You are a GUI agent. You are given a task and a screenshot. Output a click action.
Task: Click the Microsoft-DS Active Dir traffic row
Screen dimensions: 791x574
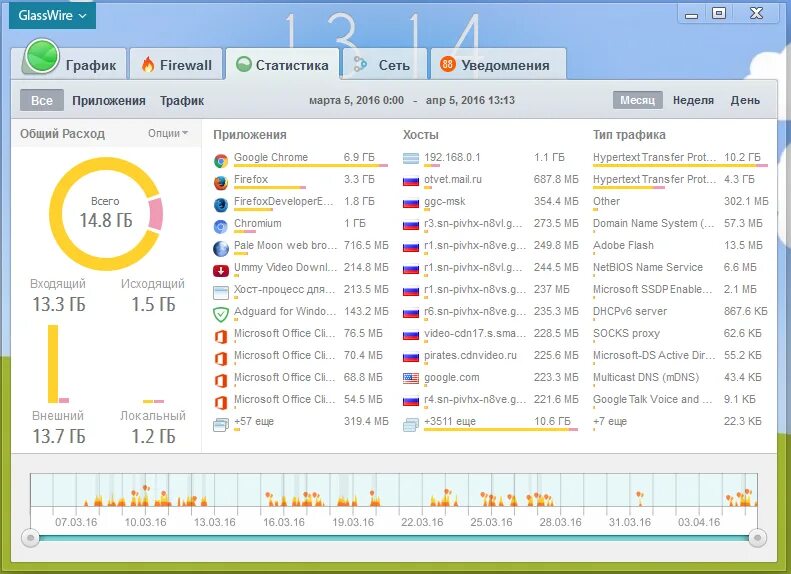681,356
